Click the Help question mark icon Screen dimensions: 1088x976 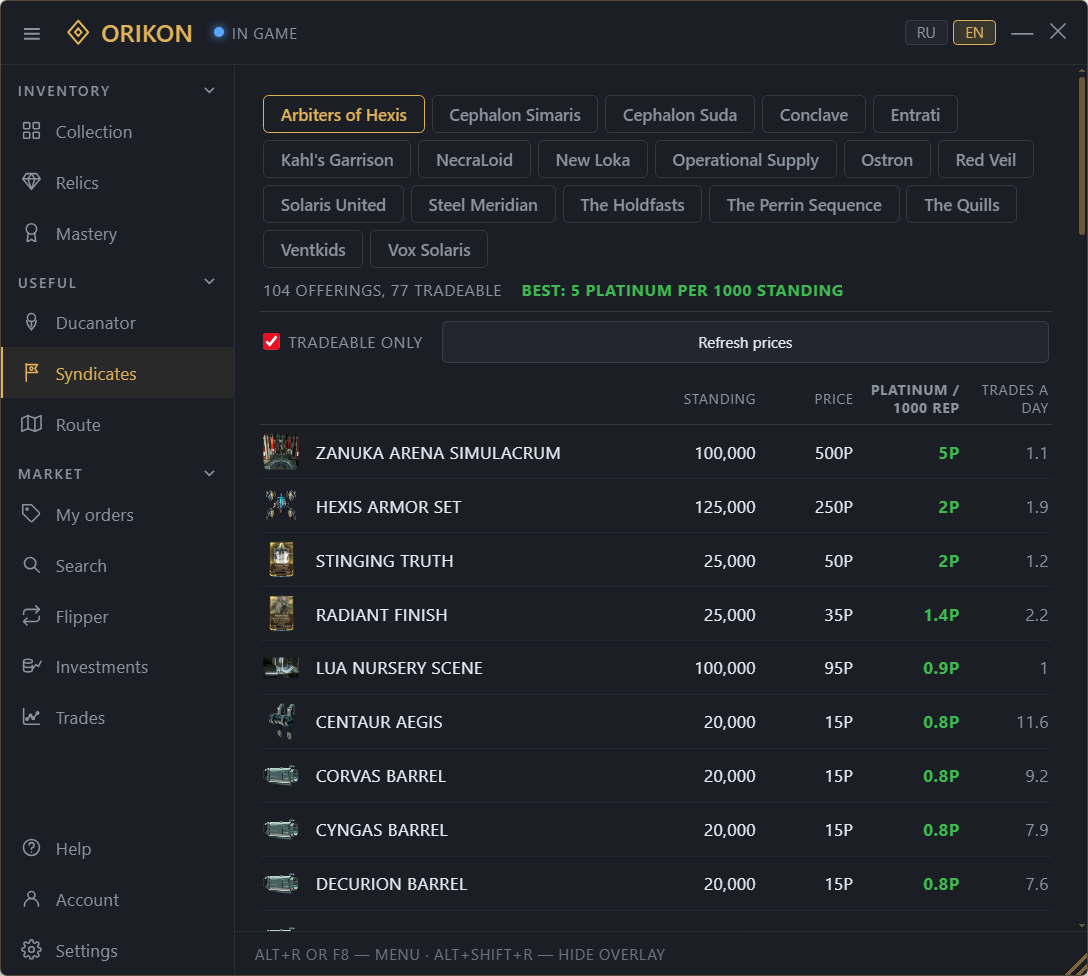(x=31, y=848)
